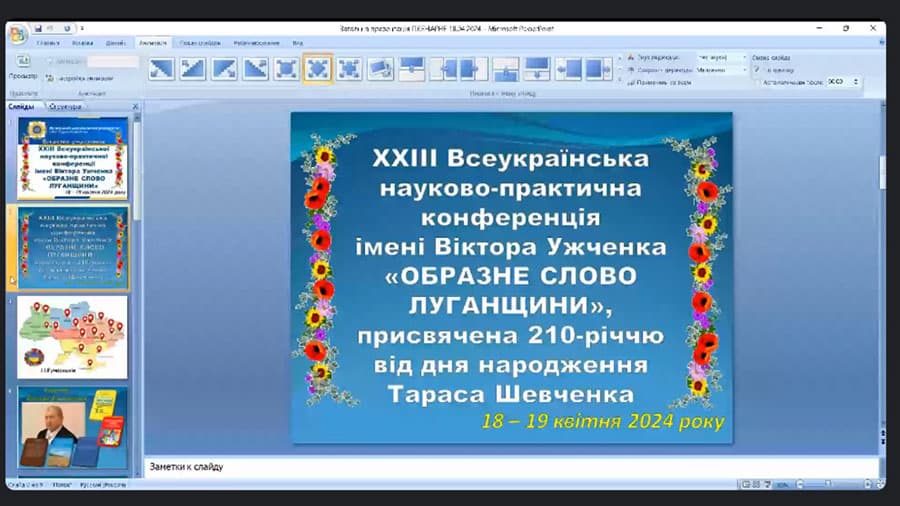Screen dimensions: 900x506
Task: Select slide 3 thumbnail with Ukraine map
Action: pyautogui.click(x=72, y=337)
